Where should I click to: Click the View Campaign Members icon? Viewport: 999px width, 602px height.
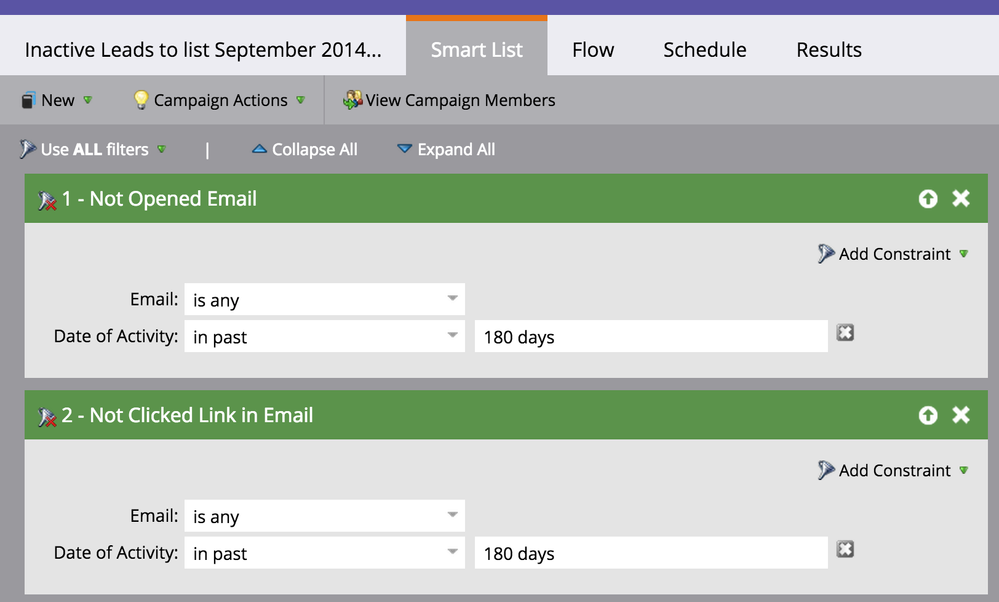click(x=352, y=100)
